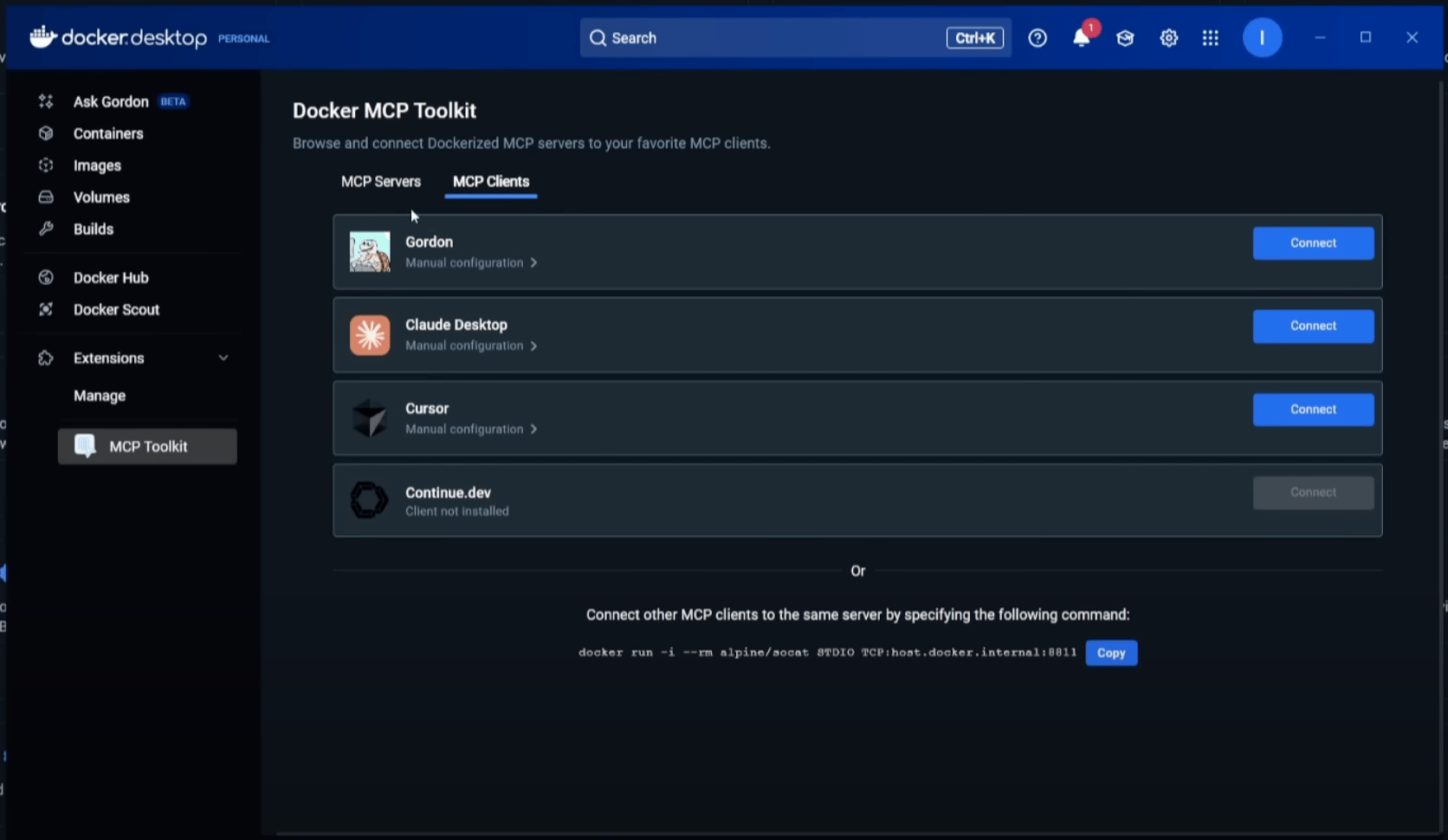The width and height of the screenshot is (1448, 840).
Task: Click the Extensions puzzle icon
Action: coord(46,358)
